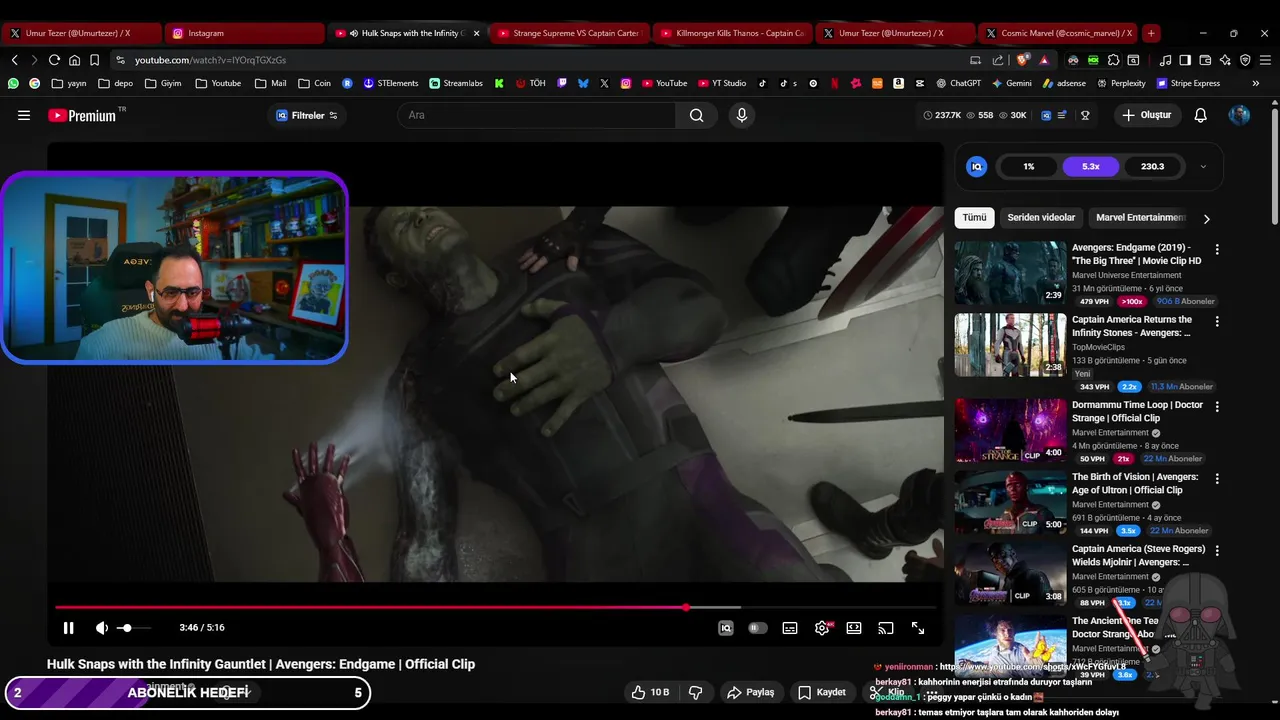Switch to Strange Supreme VS Captain Carter tab
The image size is (1280, 720).
(568, 33)
